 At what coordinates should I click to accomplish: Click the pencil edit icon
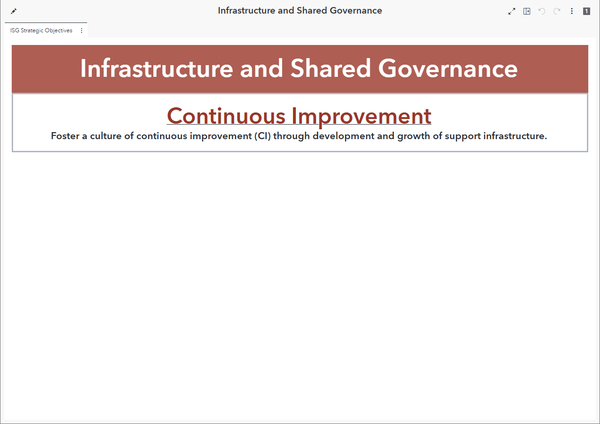(14, 11)
